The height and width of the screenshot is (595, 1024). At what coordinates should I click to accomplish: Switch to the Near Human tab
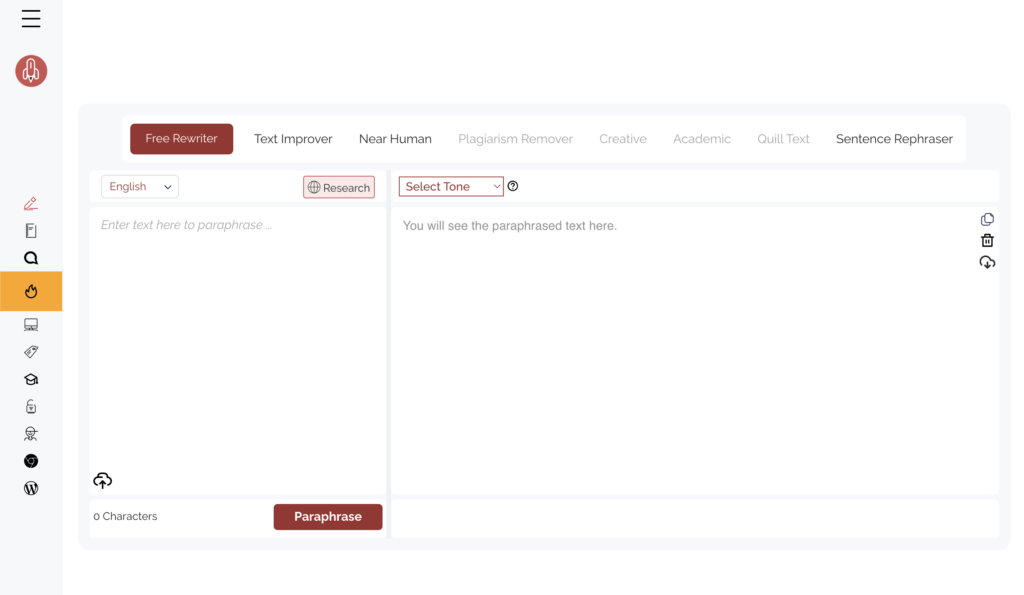pyautogui.click(x=395, y=139)
